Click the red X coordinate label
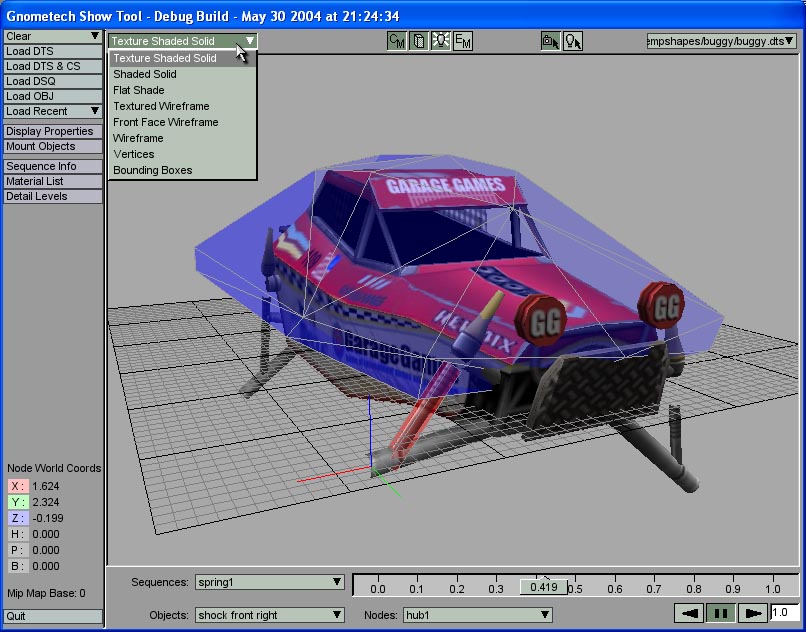 point(18,486)
